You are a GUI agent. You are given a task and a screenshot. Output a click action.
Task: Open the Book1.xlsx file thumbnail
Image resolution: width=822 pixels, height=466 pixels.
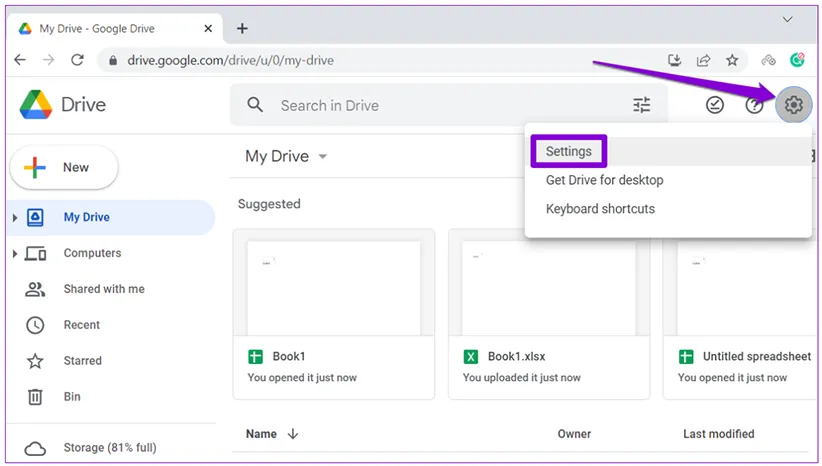[x=548, y=290]
